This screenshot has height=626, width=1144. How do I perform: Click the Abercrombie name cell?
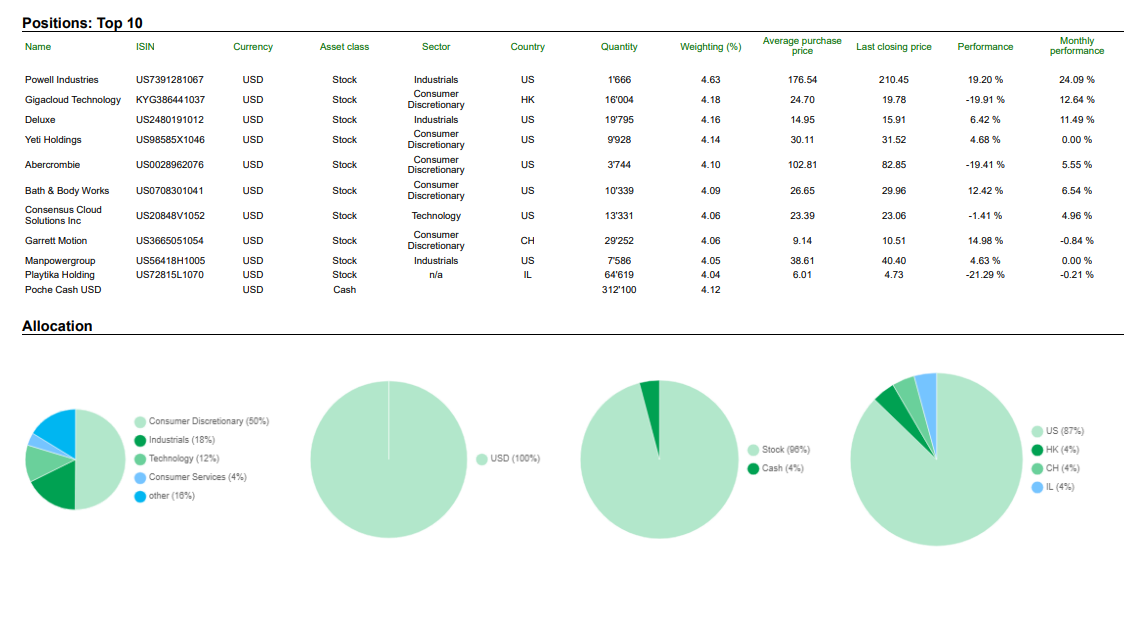(x=53, y=165)
